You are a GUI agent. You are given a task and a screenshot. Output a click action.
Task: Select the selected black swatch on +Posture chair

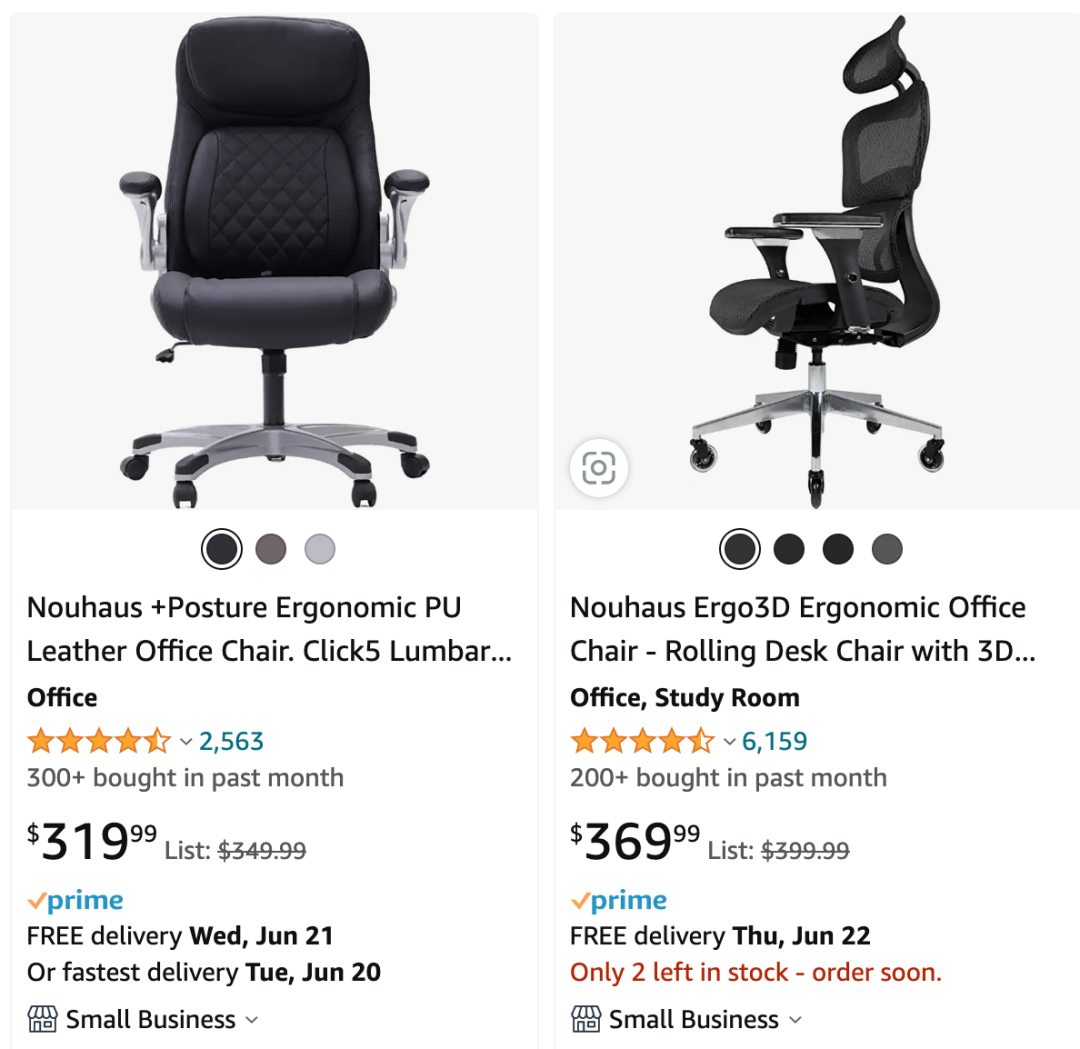[x=222, y=549]
